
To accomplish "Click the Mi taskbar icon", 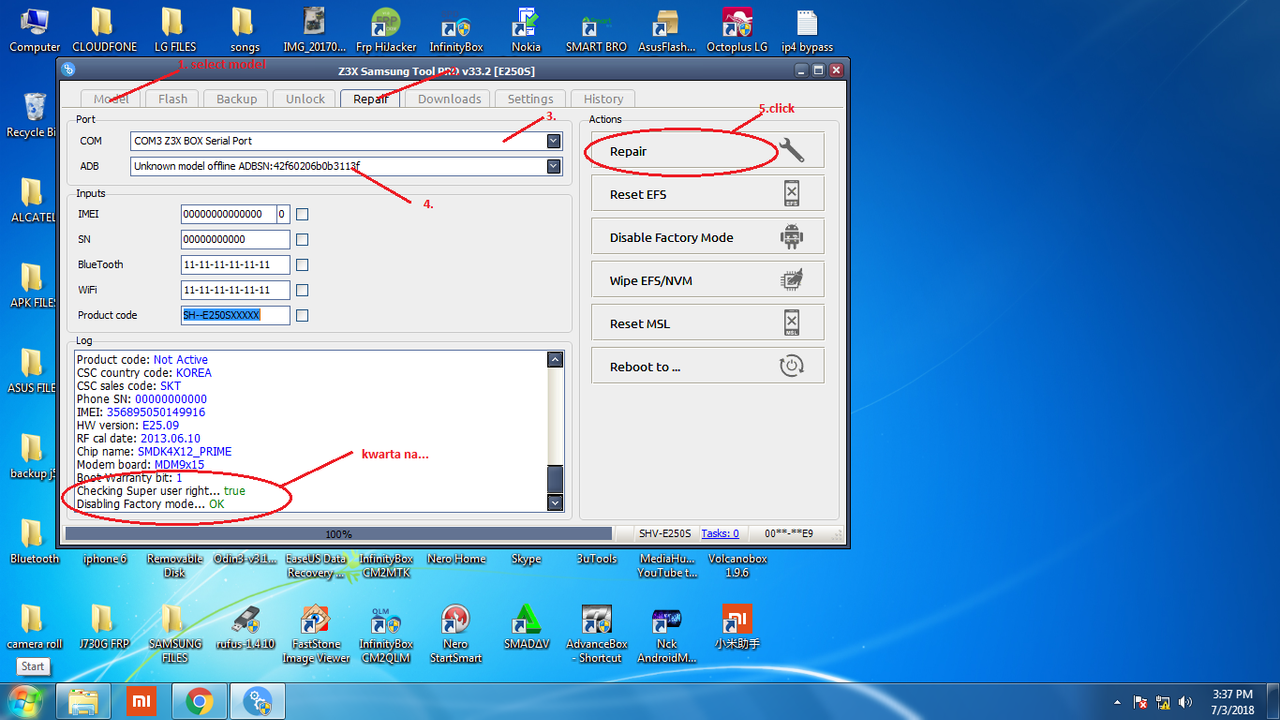I will point(141,702).
